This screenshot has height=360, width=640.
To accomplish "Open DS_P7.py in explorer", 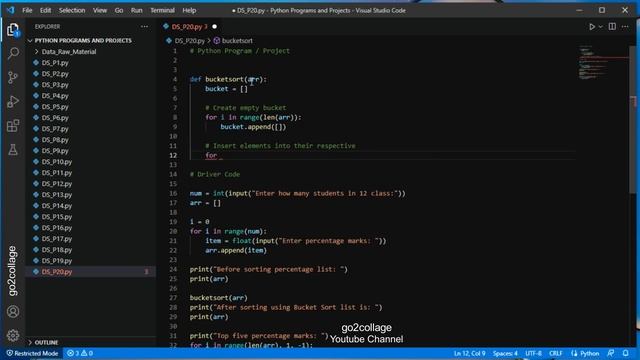I will point(55,129).
